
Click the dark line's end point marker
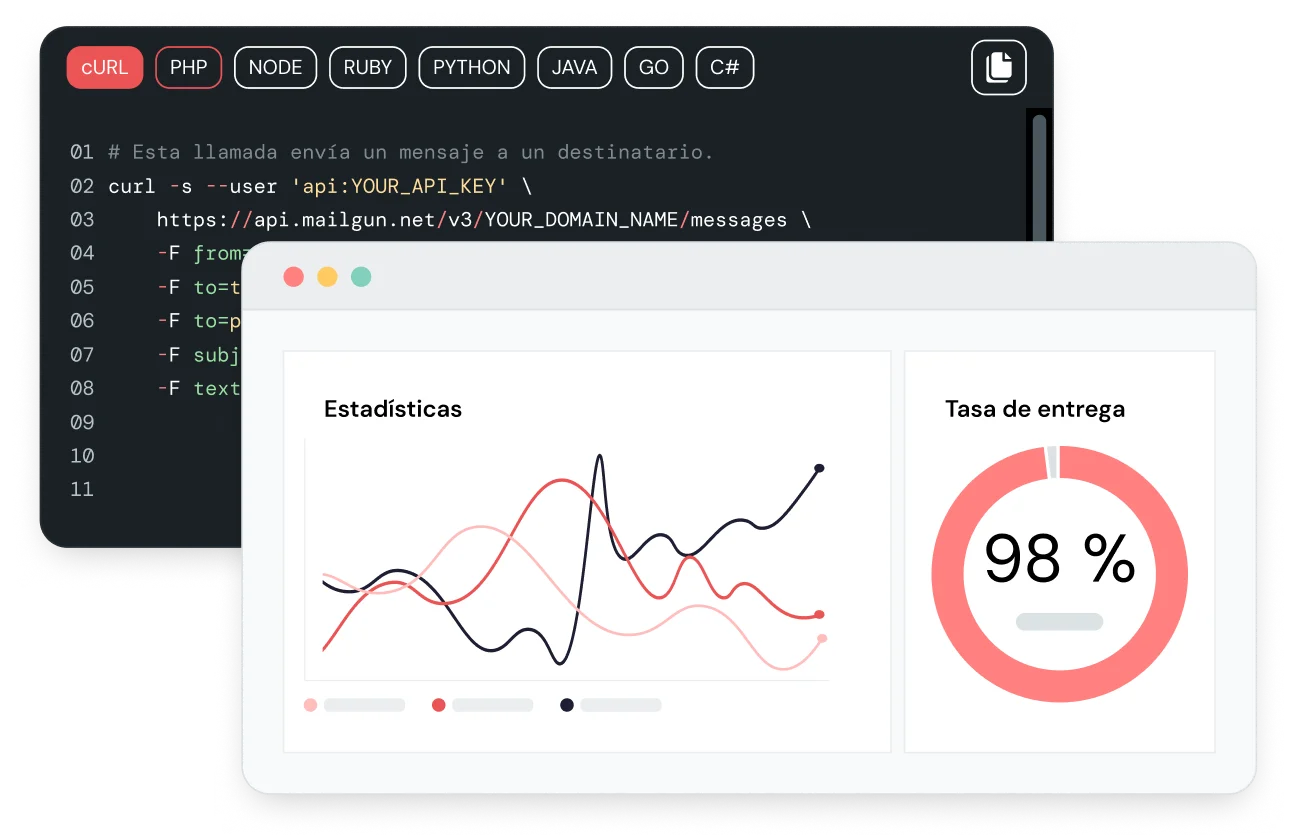[x=819, y=468]
